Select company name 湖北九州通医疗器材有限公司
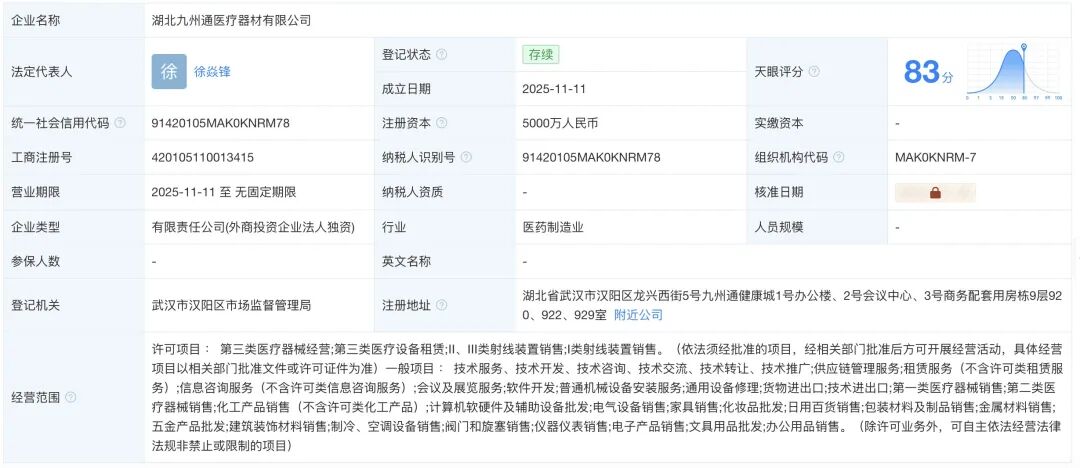The image size is (1080, 468). point(231,21)
